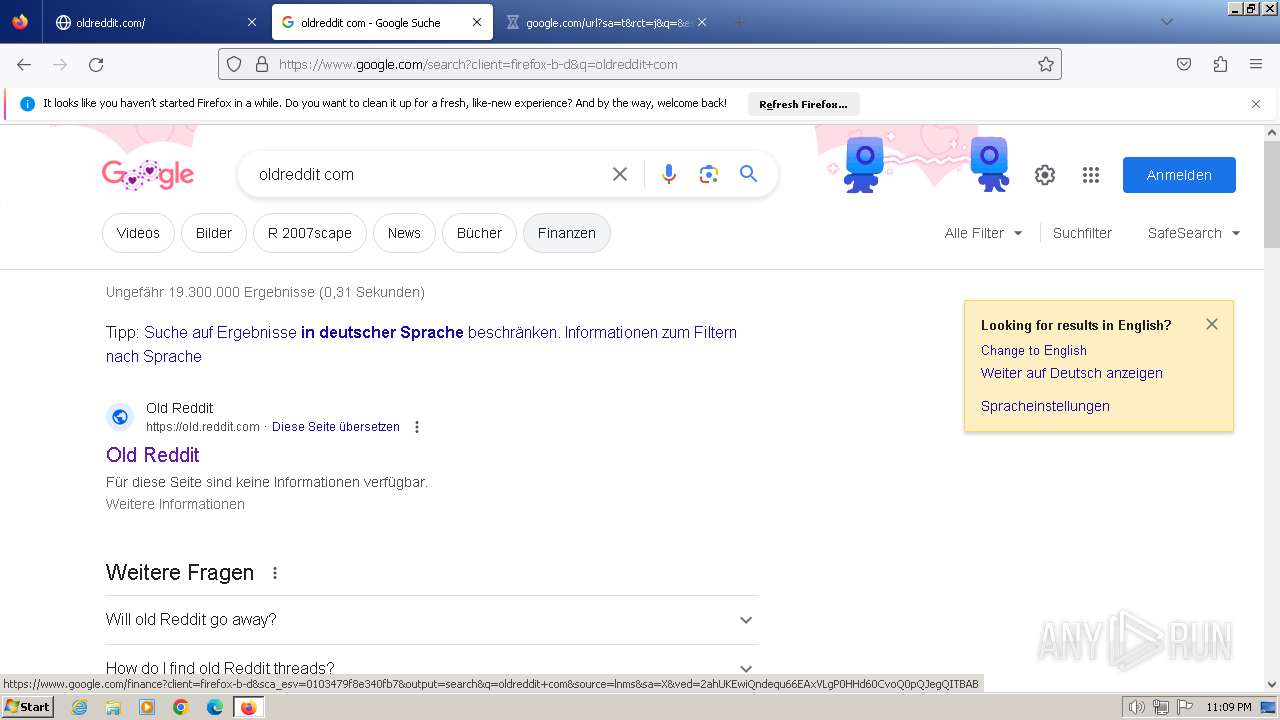This screenshot has width=1280, height=720.
Task: Open a new tab with the plus button
Action: point(740,22)
